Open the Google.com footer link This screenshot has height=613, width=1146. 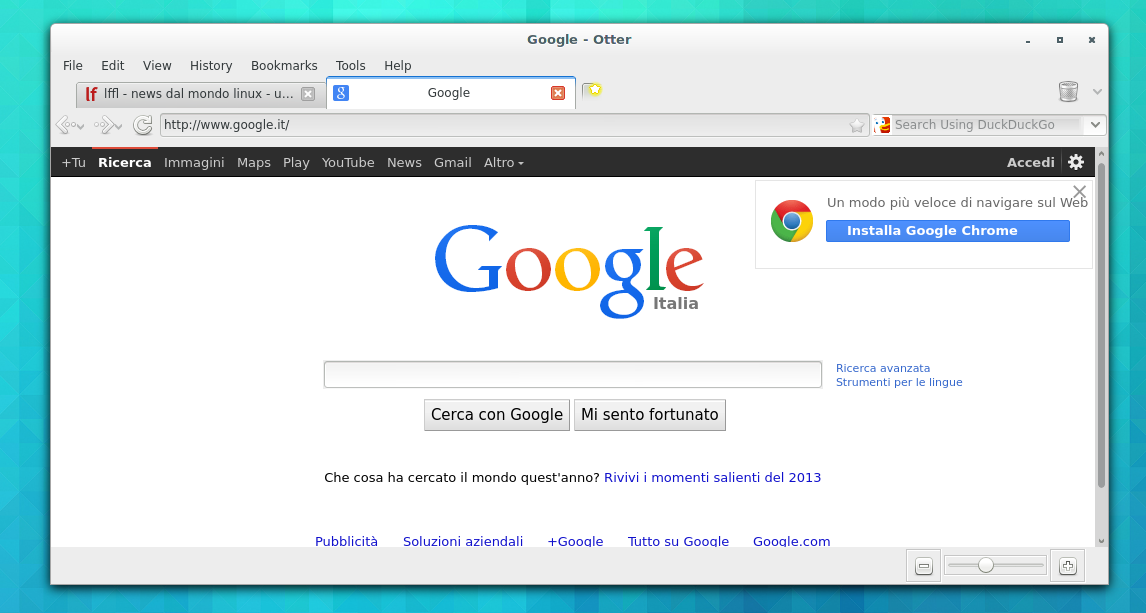click(x=792, y=541)
